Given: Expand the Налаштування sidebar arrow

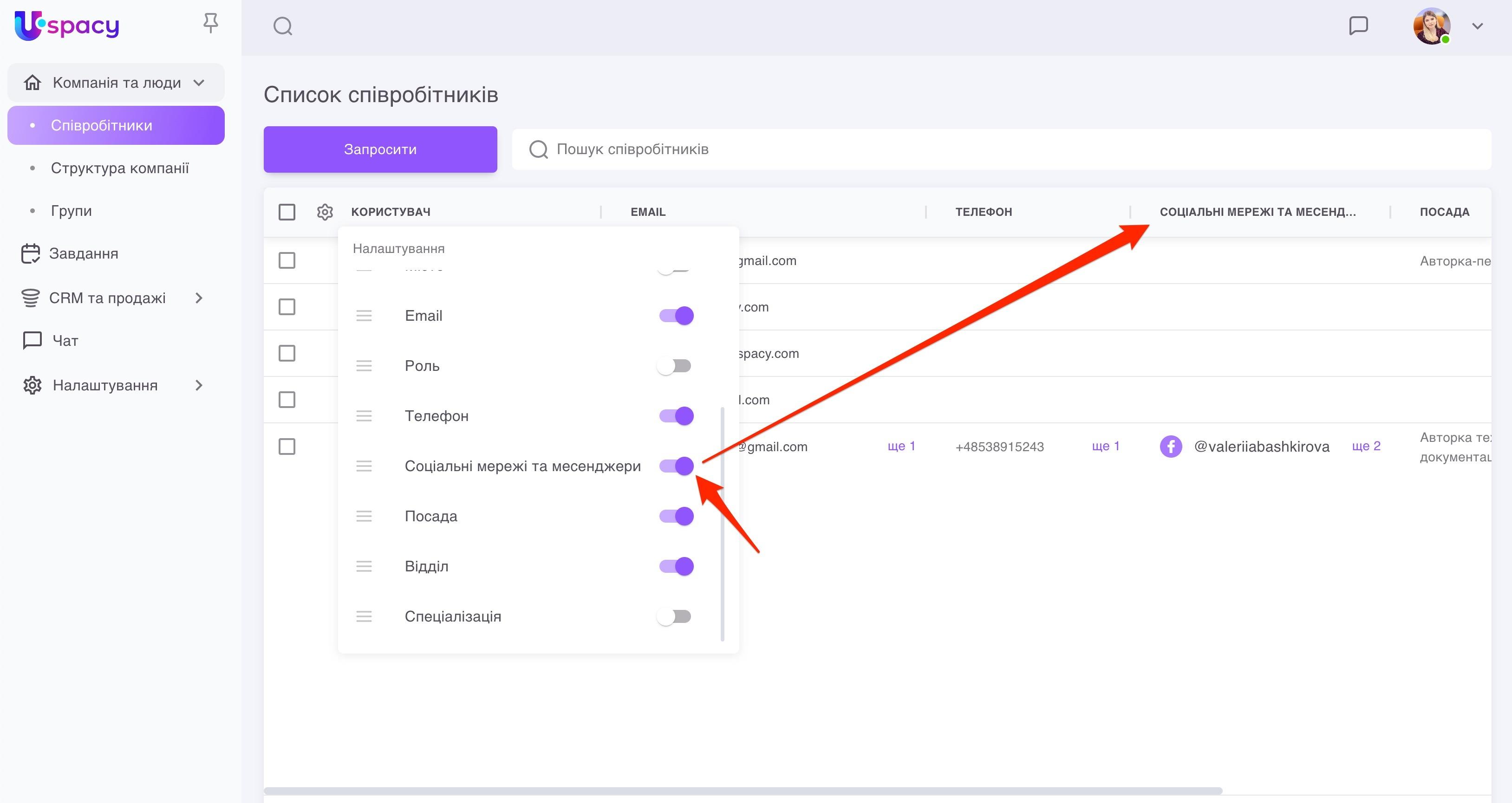Looking at the screenshot, I should pyautogui.click(x=199, y=385).
